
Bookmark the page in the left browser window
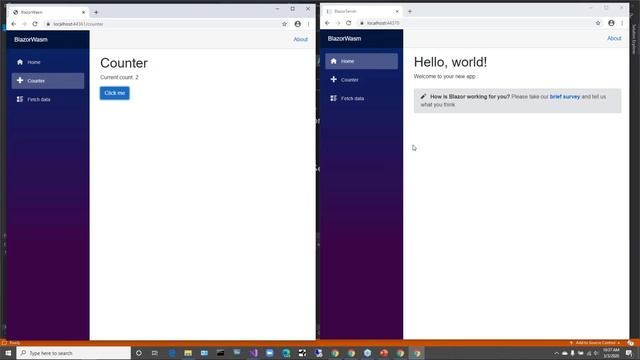[284, 24]
